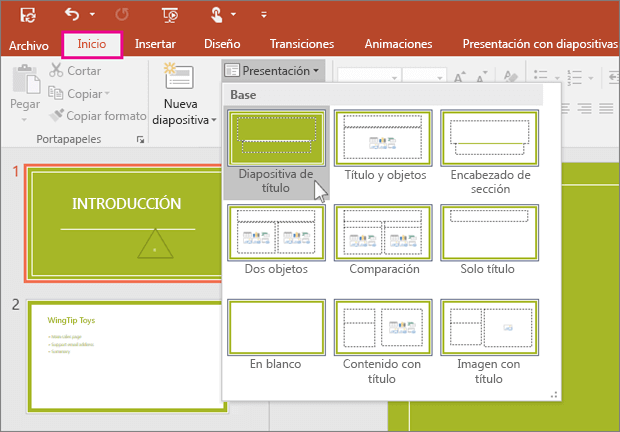Expand Portapapeles dialog launcher
Image resolution: width=620 pixels, height=432 pixels.
click(x=140, y=139)
